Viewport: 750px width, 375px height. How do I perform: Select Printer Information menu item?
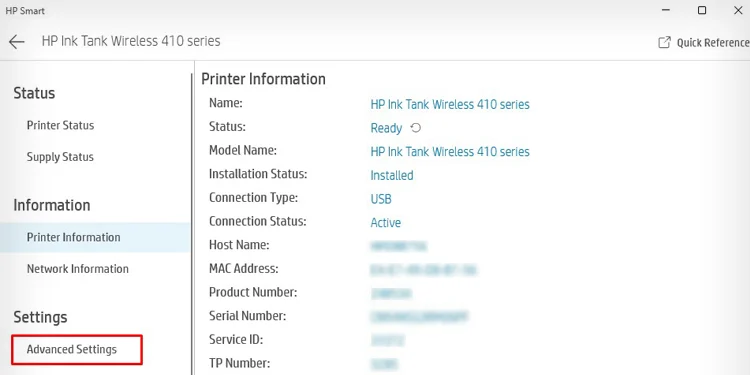(x=95, y=237)
